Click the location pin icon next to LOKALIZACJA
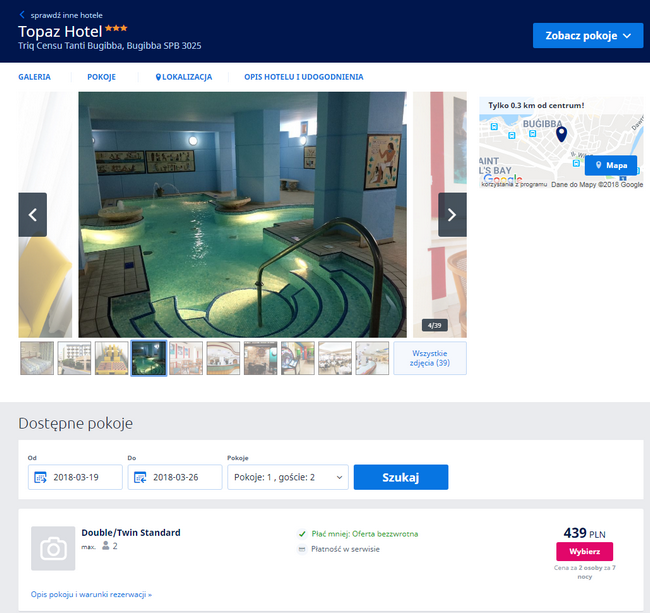This screenshot has height=613, width=650. (158, 77)
